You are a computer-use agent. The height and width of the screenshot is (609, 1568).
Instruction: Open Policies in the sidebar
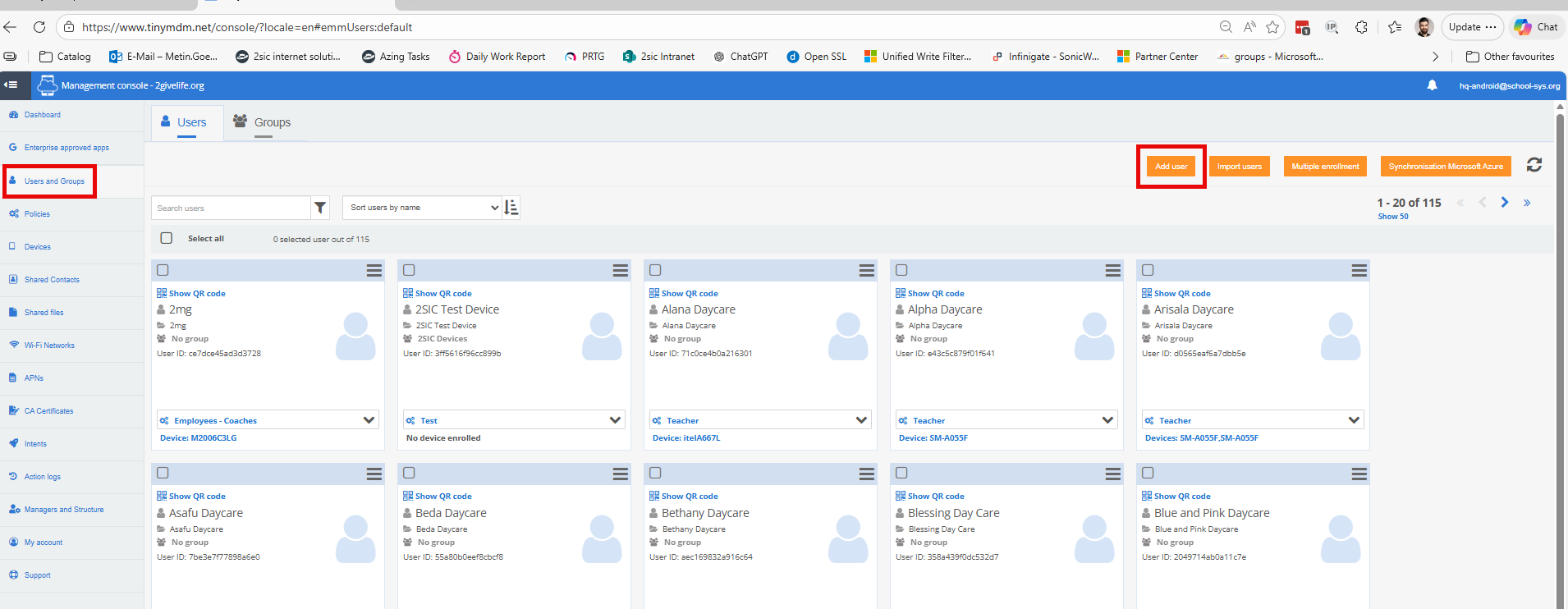37,214
